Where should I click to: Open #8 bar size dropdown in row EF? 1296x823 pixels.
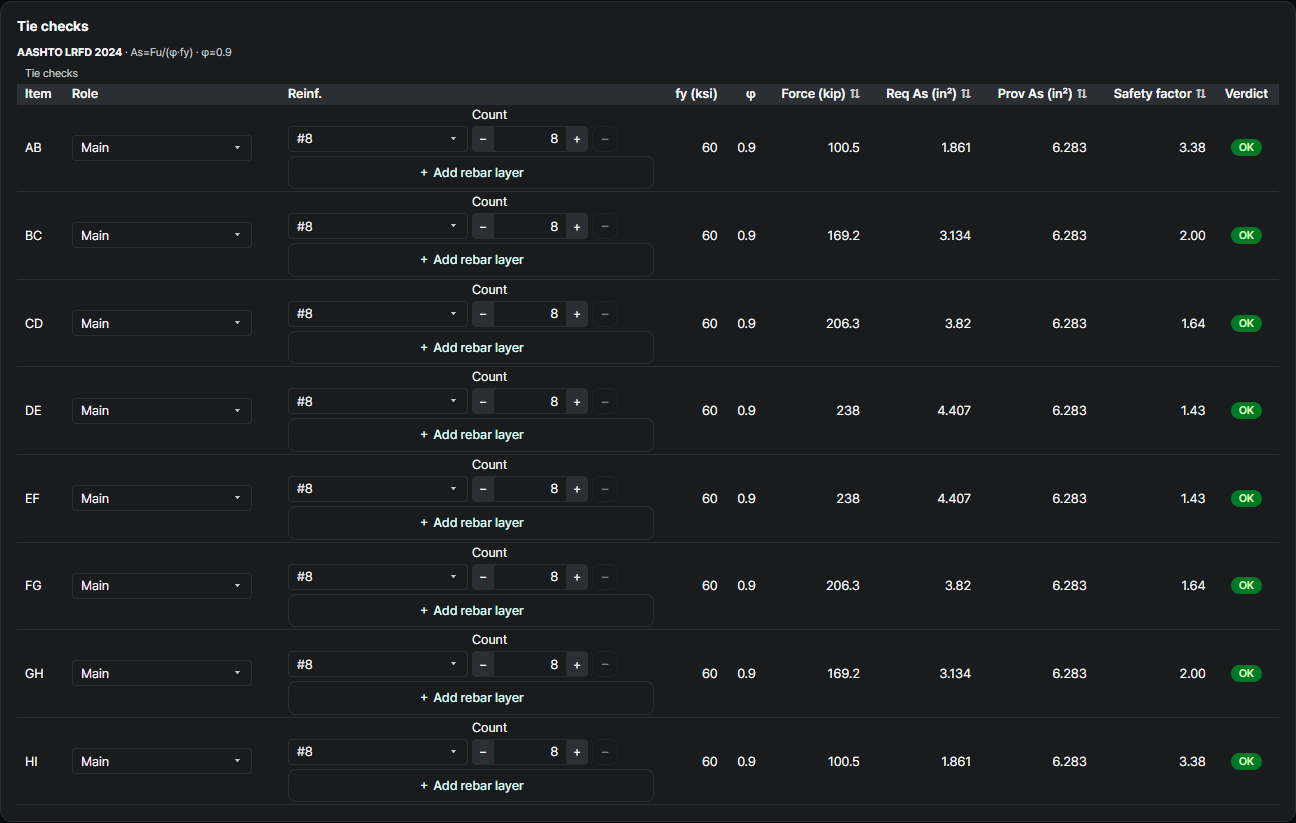[x=378, y=489]
